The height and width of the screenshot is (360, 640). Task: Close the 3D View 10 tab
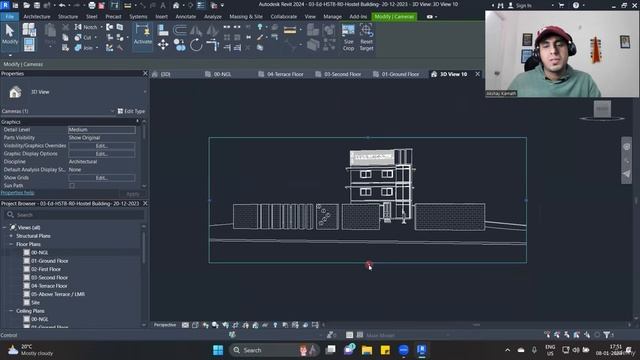tap(478, 74)
